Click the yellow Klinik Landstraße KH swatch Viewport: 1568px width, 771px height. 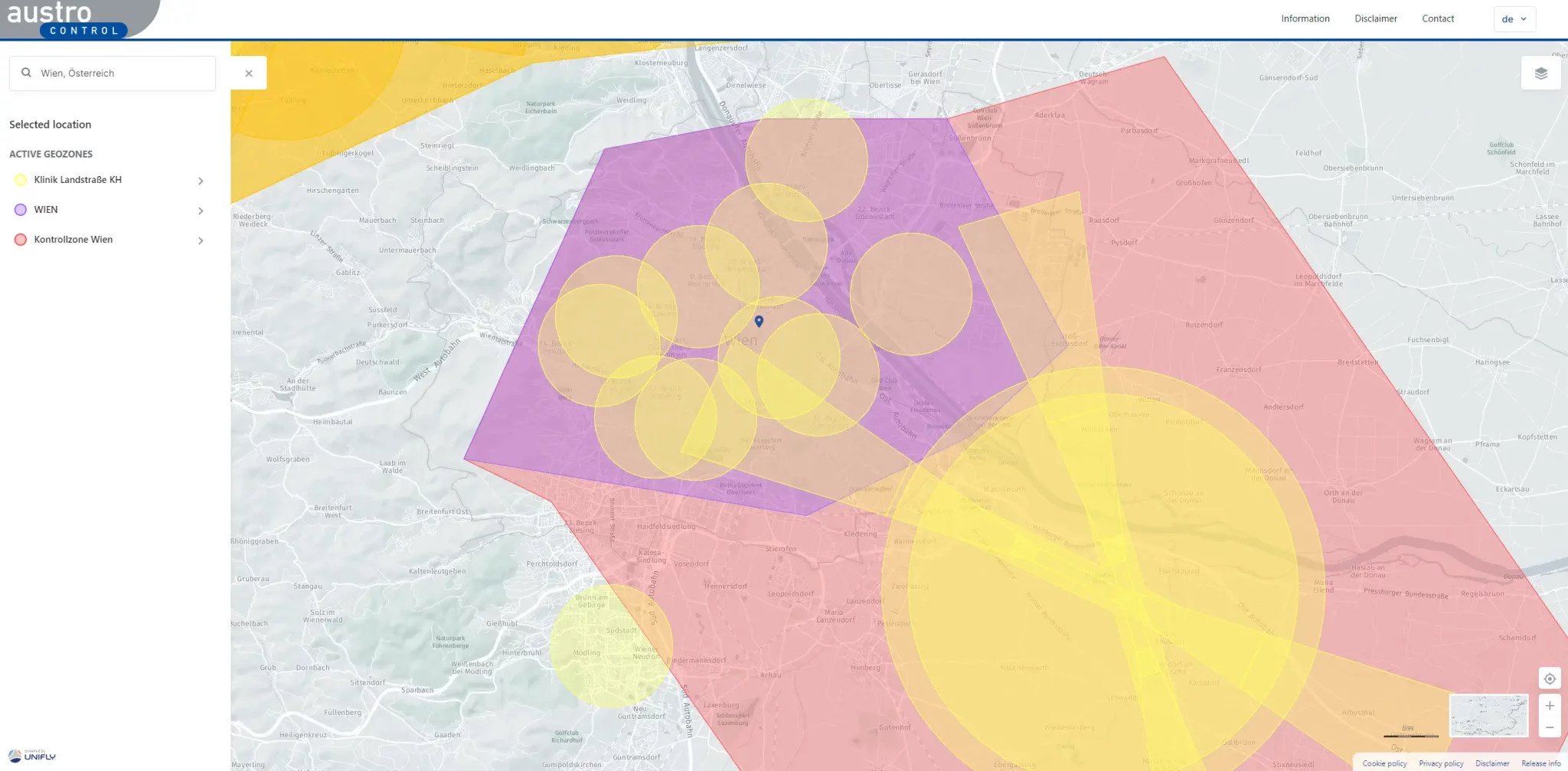click(21, 180)
